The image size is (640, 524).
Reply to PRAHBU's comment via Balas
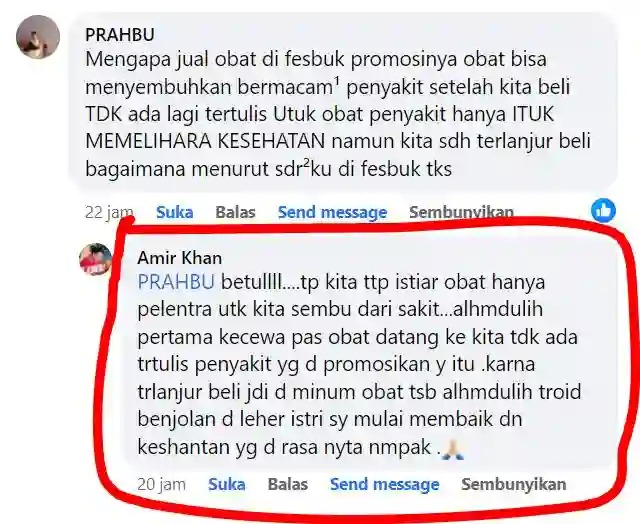coord(235,212)
